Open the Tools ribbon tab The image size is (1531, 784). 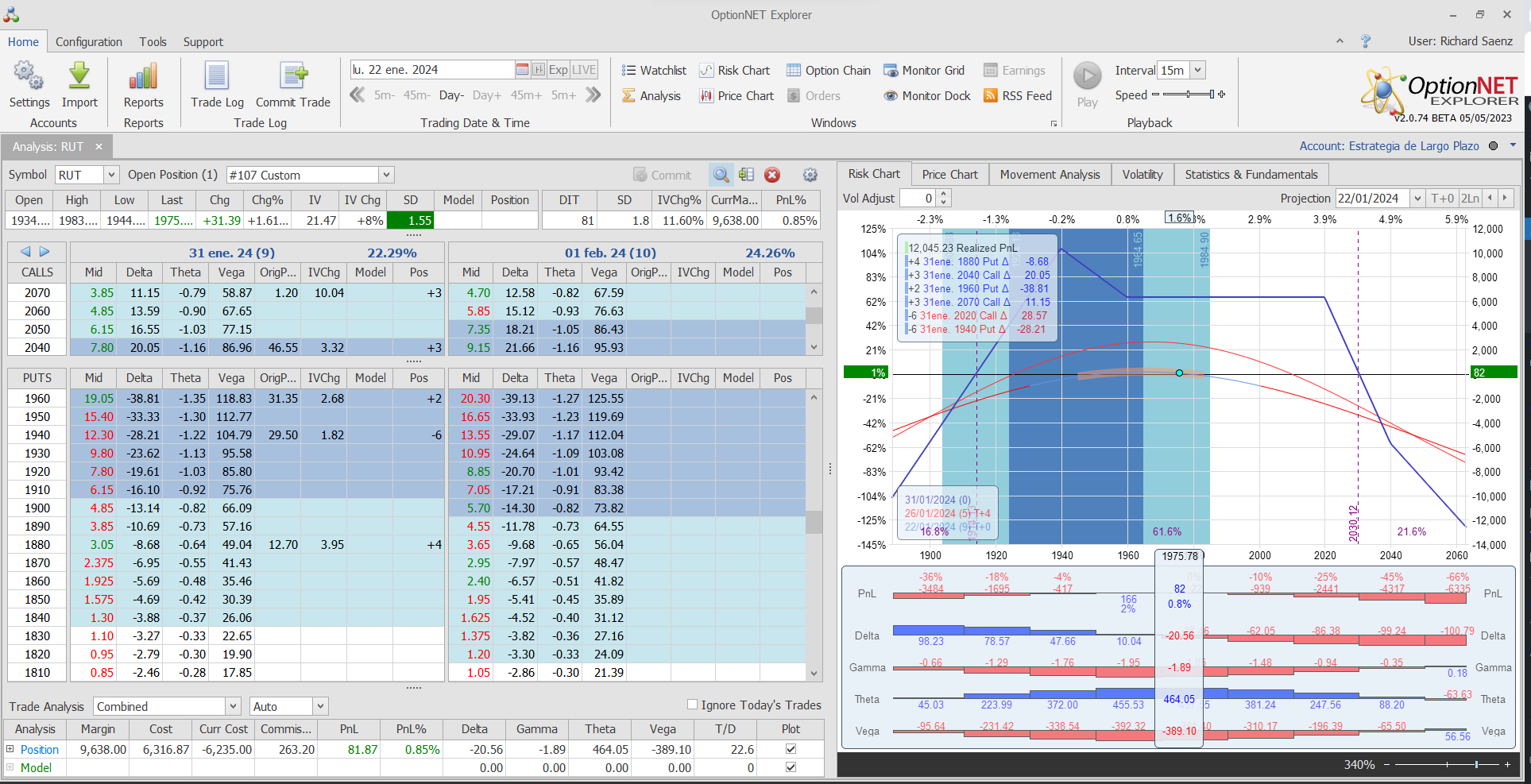tap(153, 42)
